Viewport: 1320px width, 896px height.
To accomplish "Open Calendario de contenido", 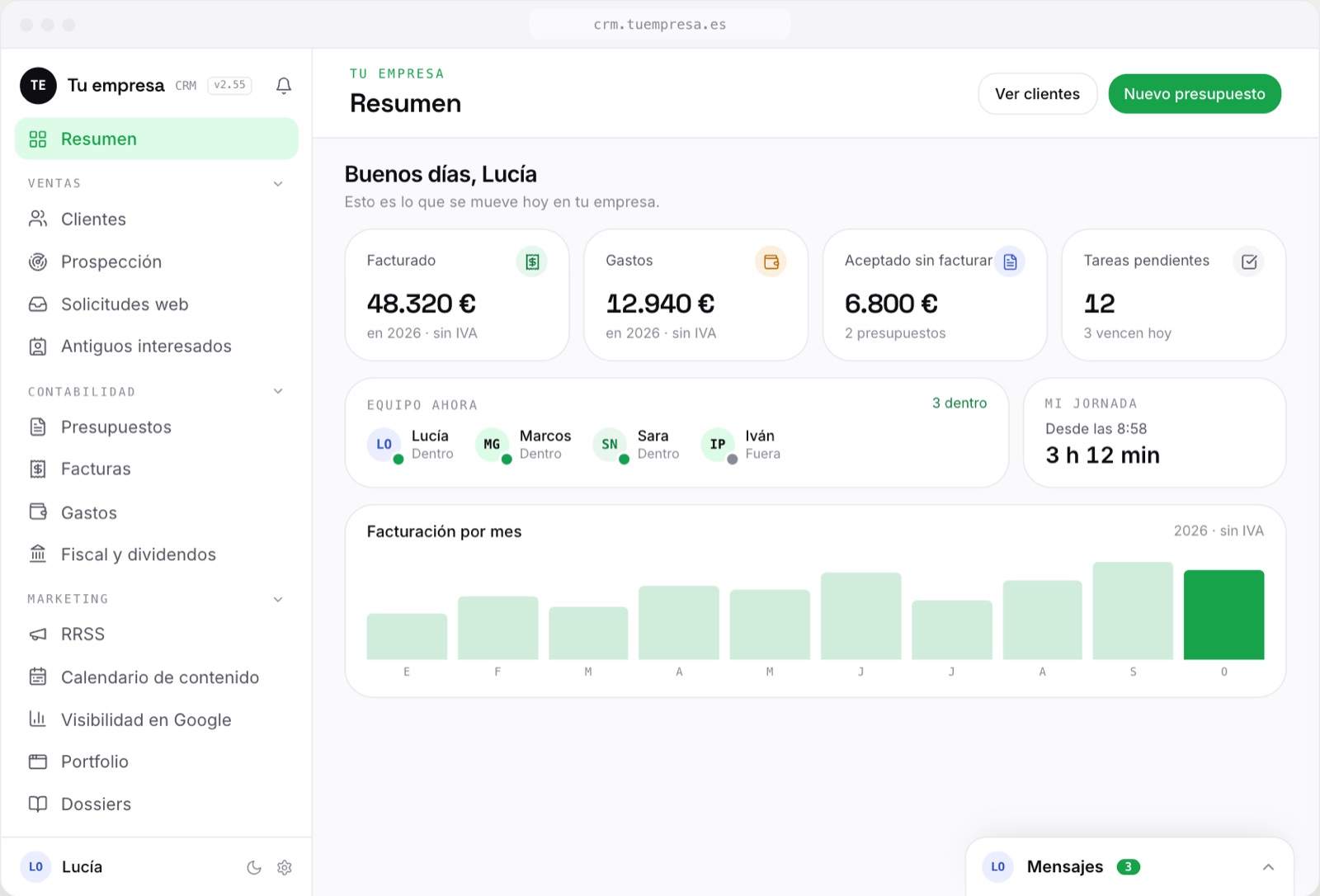I will click(157, 677).
